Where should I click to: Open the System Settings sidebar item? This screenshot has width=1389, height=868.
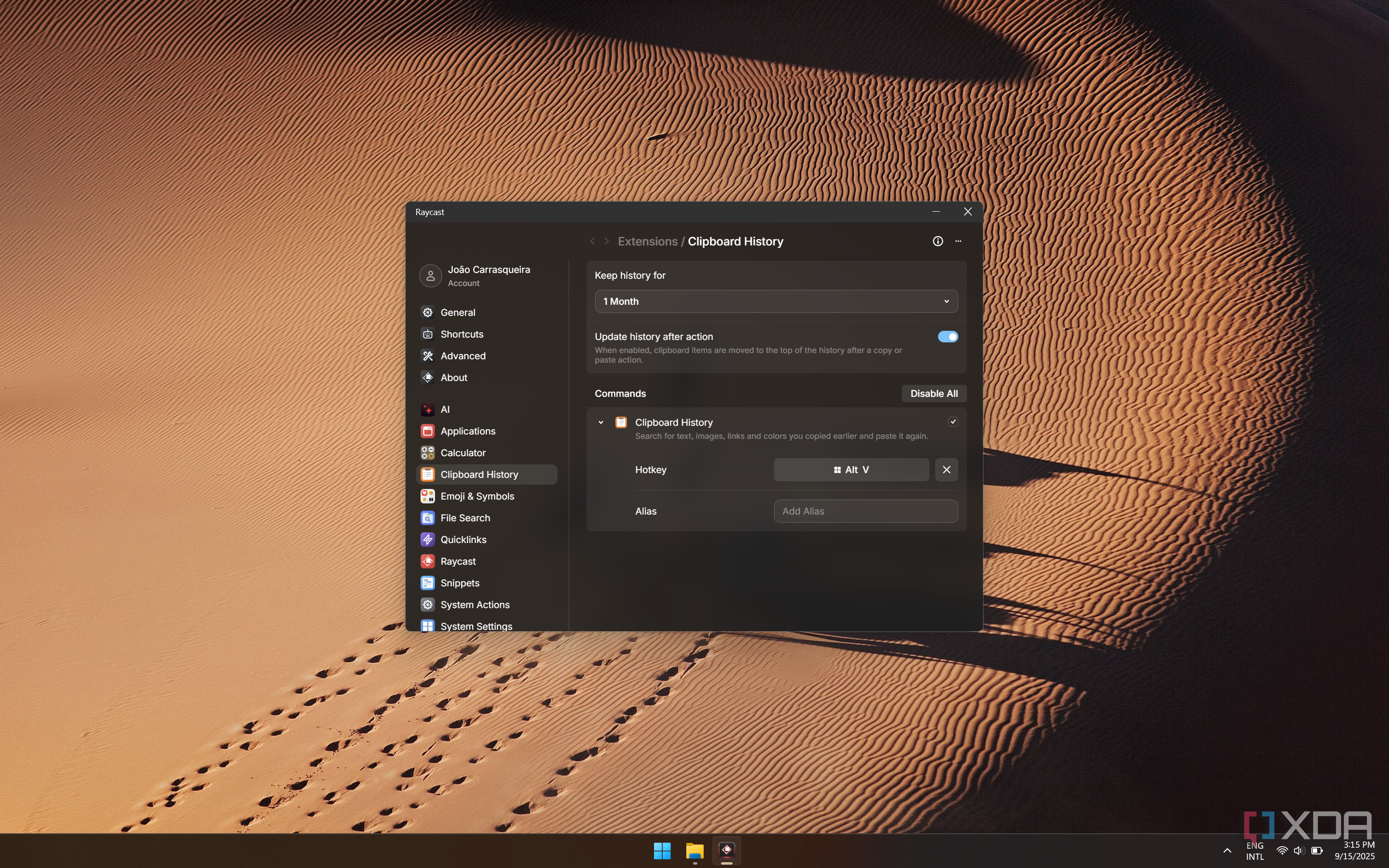[487, 626]
